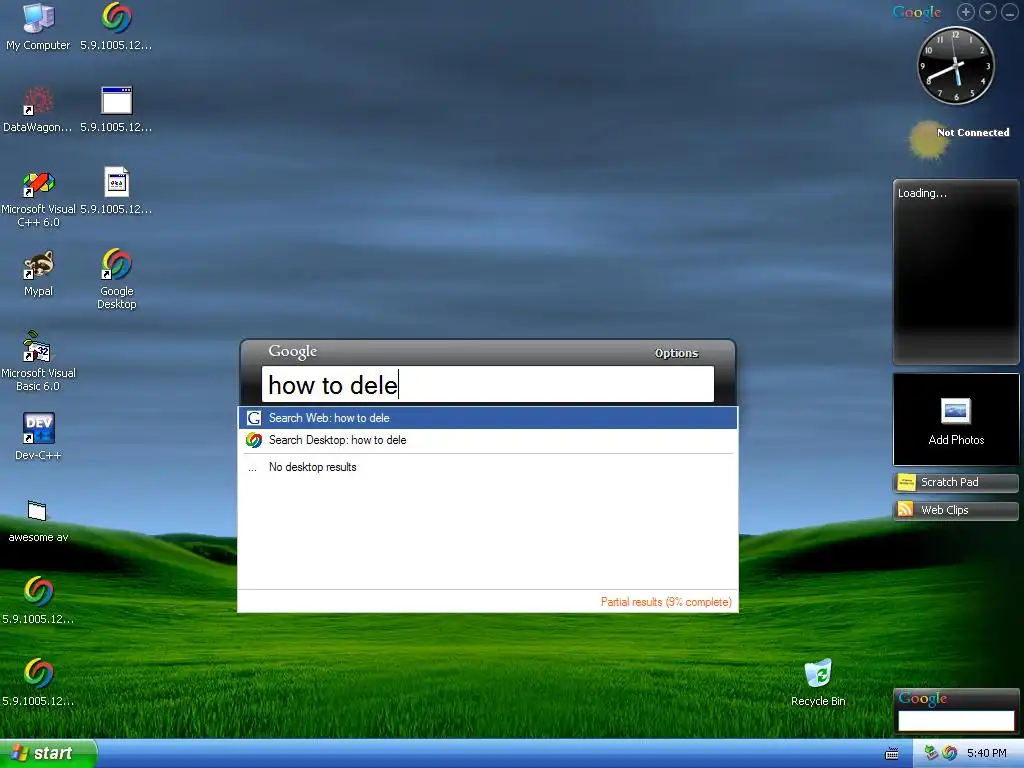Image resolution: width=1024 pixels, height=768 pixels.
Task: Select the lowest 5.9.1005.12 swirl icon above Start
Action: coord(38,682)
